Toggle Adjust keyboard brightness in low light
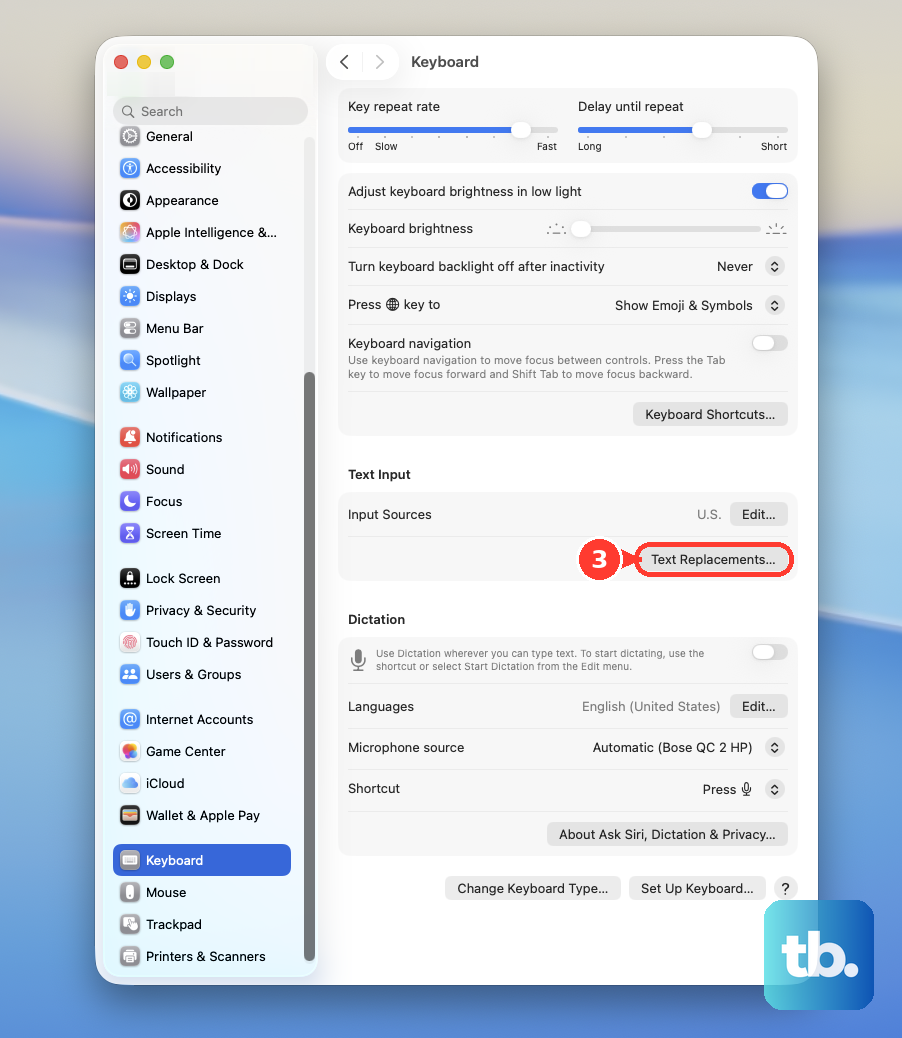The width and height of the screenshot is (902, 1038). 770,191
